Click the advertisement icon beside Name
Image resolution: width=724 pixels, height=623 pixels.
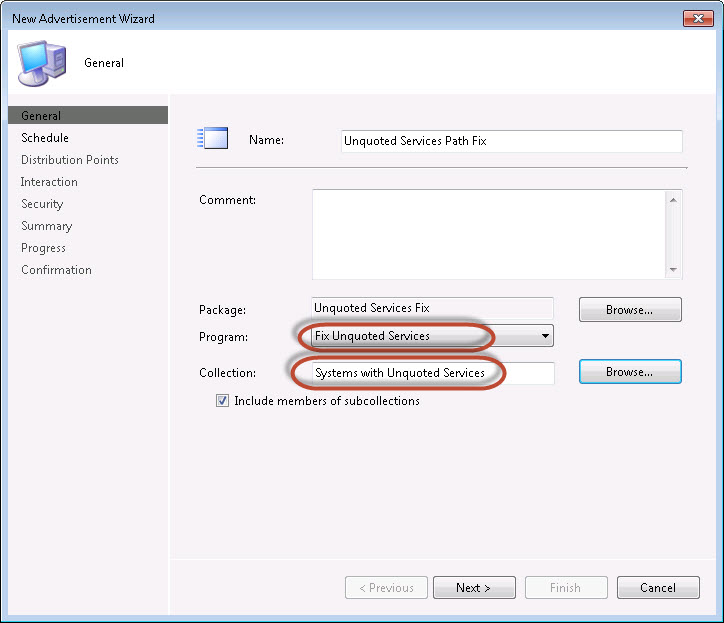212,138
